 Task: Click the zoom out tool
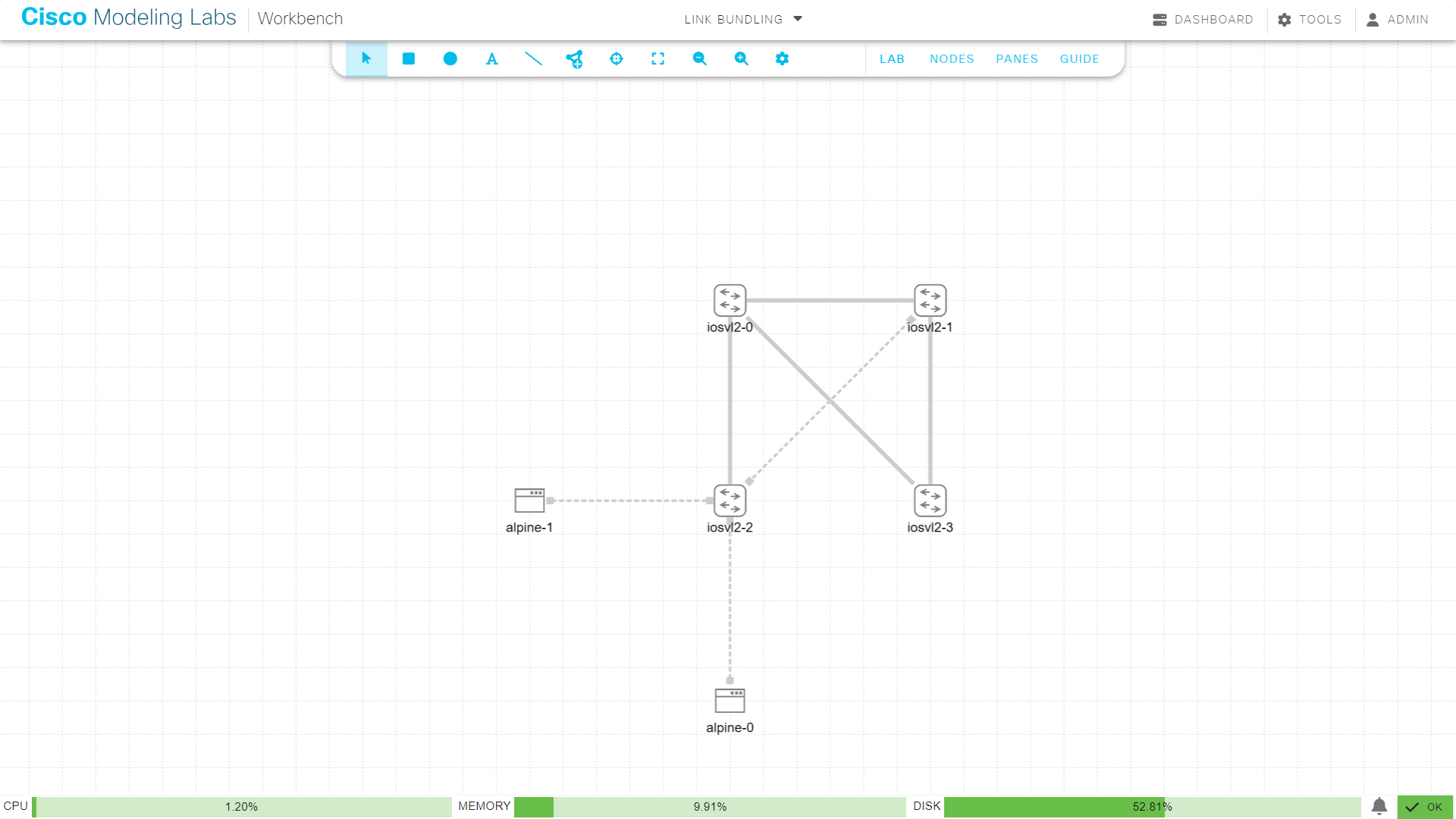(x=699, y=58)
